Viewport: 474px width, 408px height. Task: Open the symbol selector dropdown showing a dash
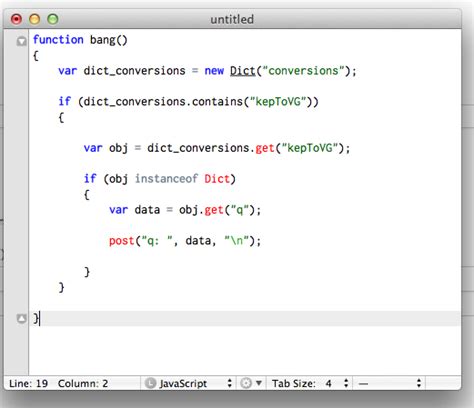click(389, 383)
